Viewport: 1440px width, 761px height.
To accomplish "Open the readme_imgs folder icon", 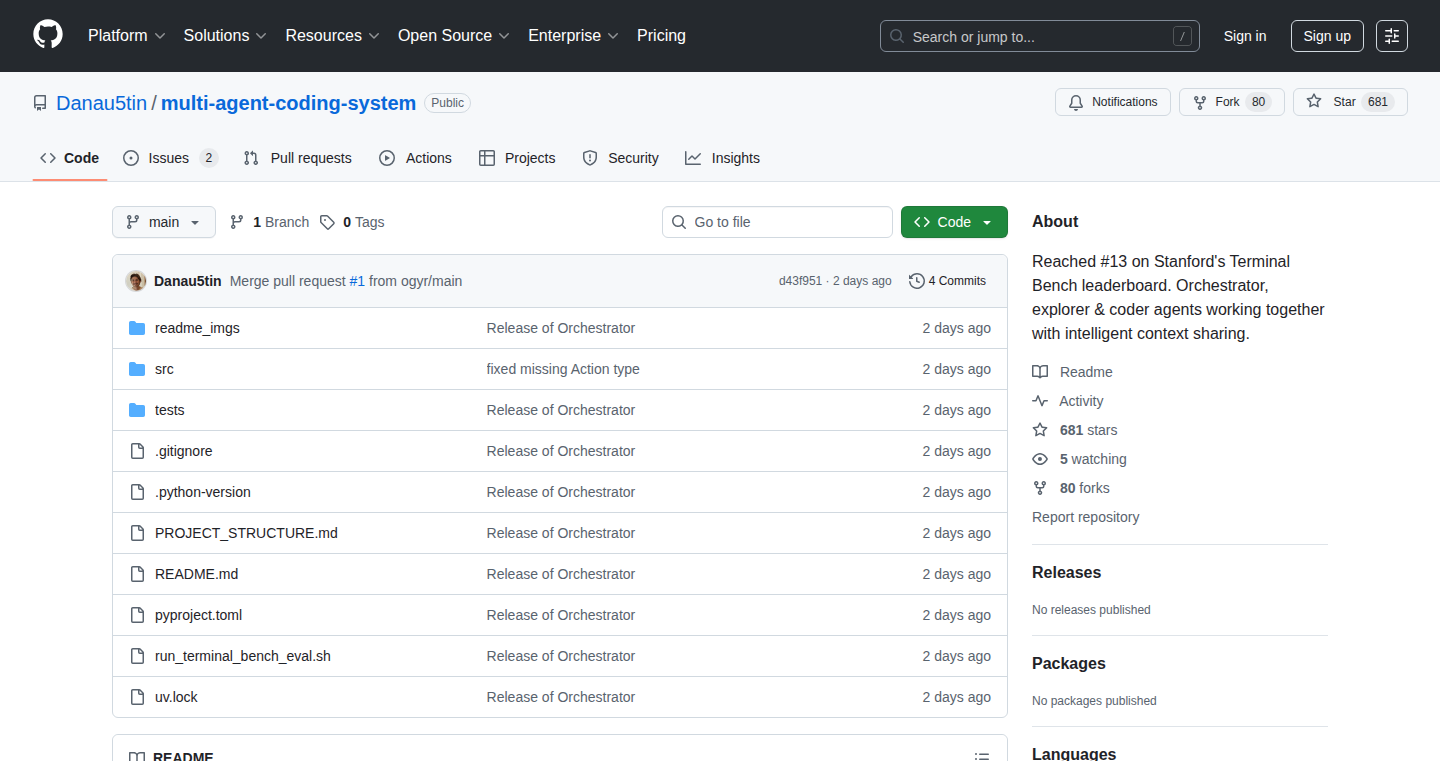I will coord(137,328).
